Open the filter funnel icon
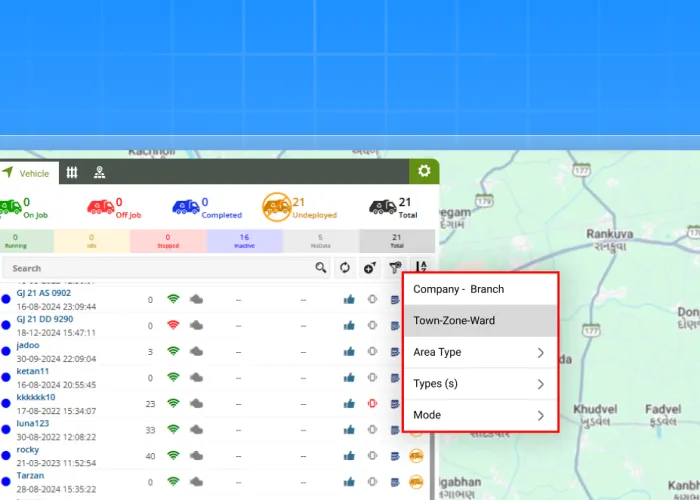Screen dimensions: 700x500 [396, 268]
